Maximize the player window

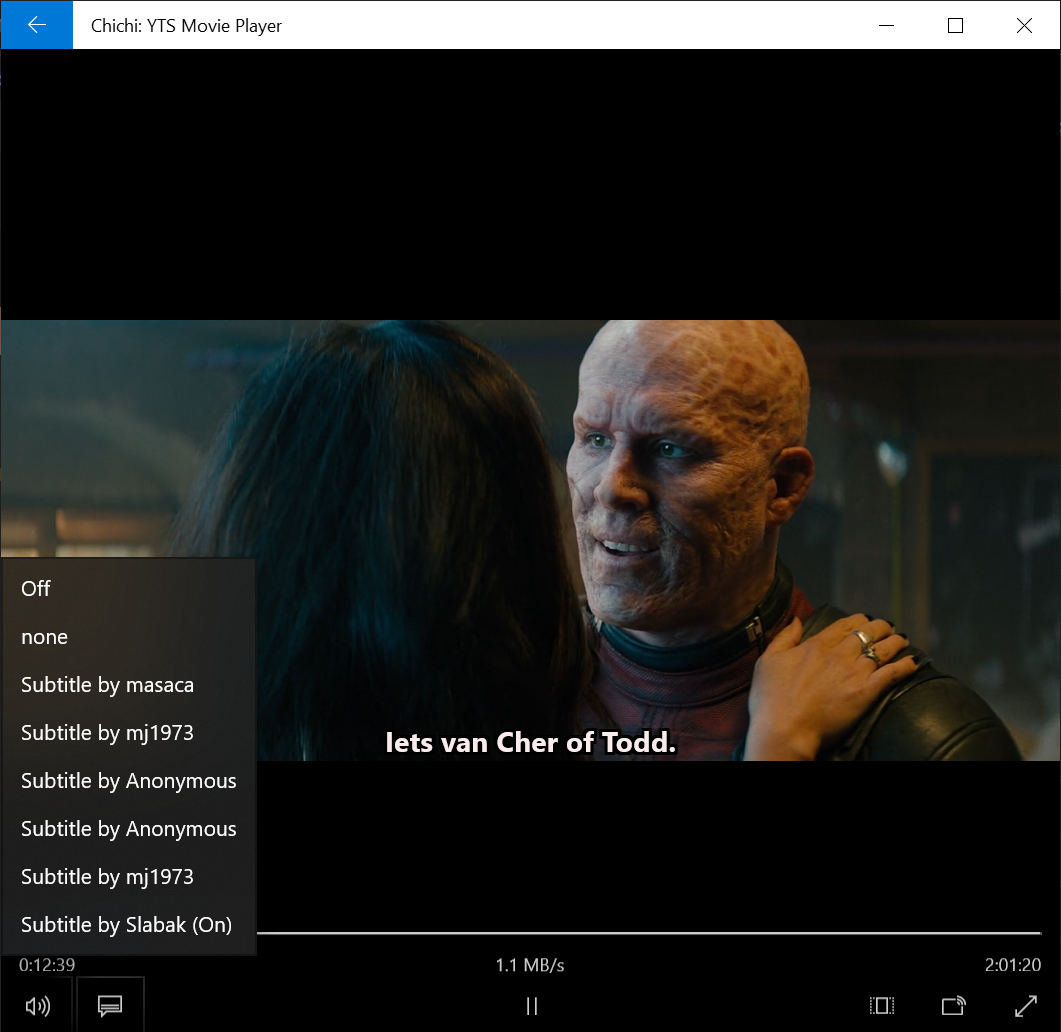[955, 25]
